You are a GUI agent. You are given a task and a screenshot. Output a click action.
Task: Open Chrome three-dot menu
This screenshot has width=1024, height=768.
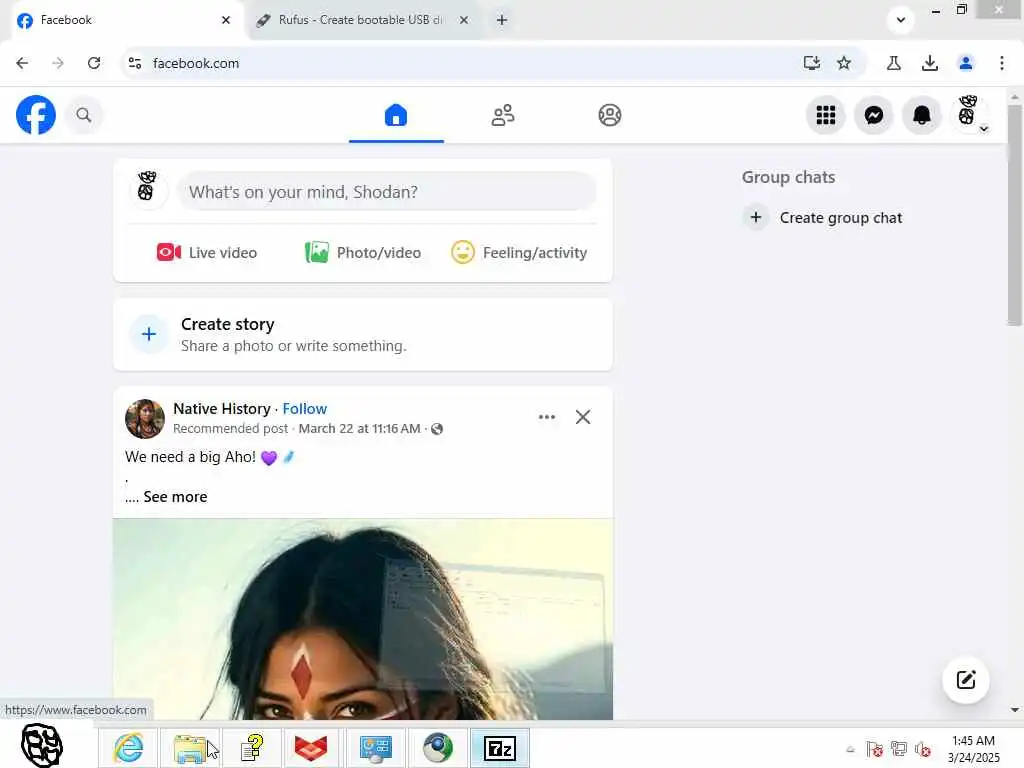tap(1002, 63)
